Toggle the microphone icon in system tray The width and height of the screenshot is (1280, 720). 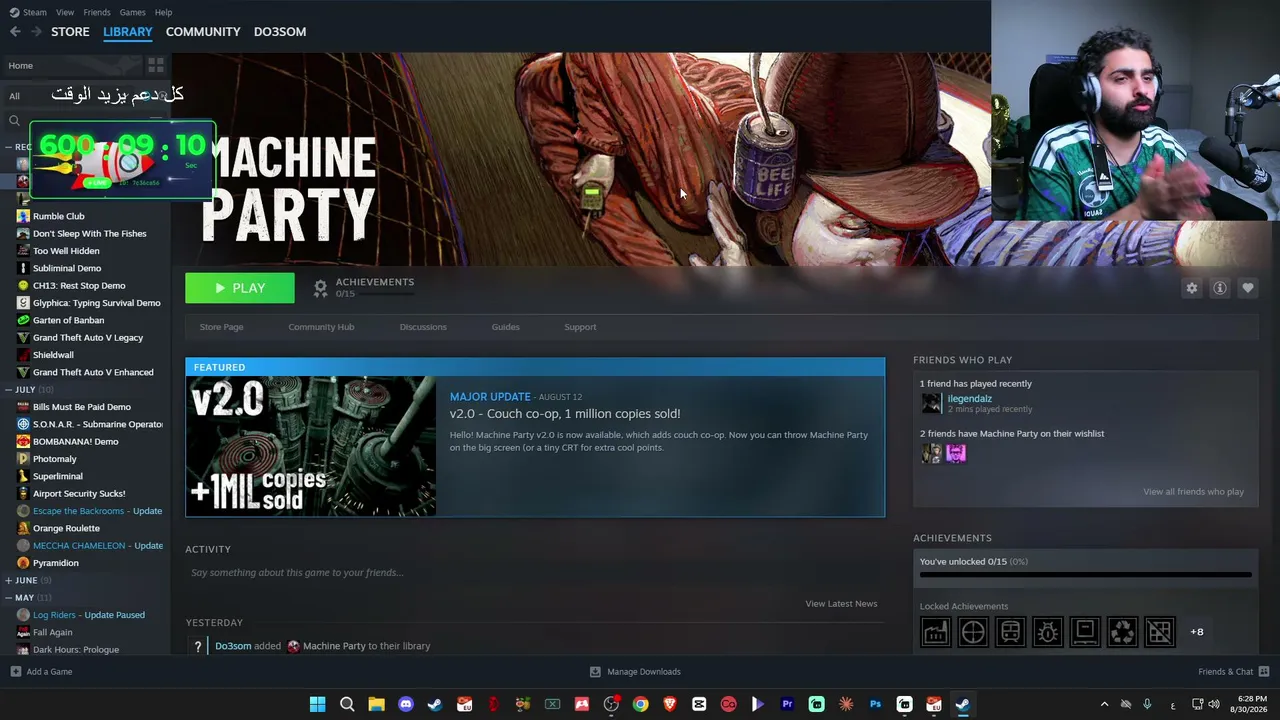click(x=1147, y=704)
